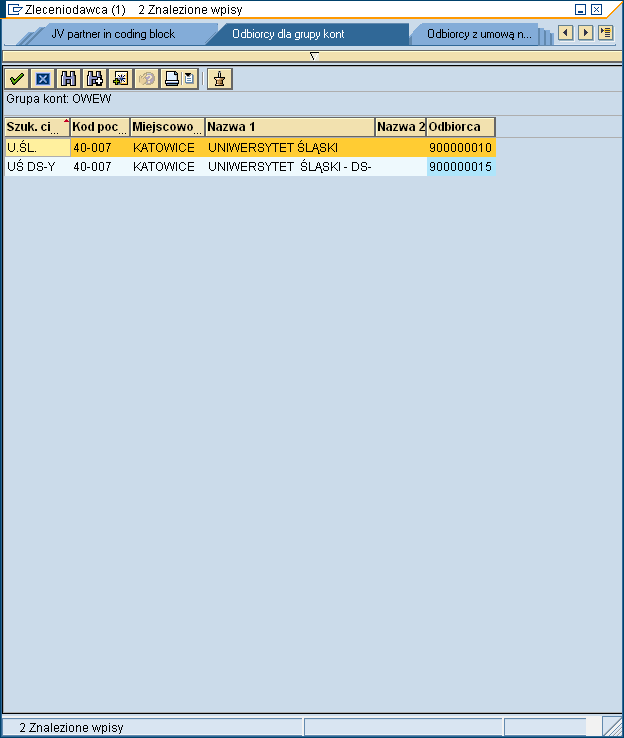Switch to JV partner in coding block tab

pos(113,34)
